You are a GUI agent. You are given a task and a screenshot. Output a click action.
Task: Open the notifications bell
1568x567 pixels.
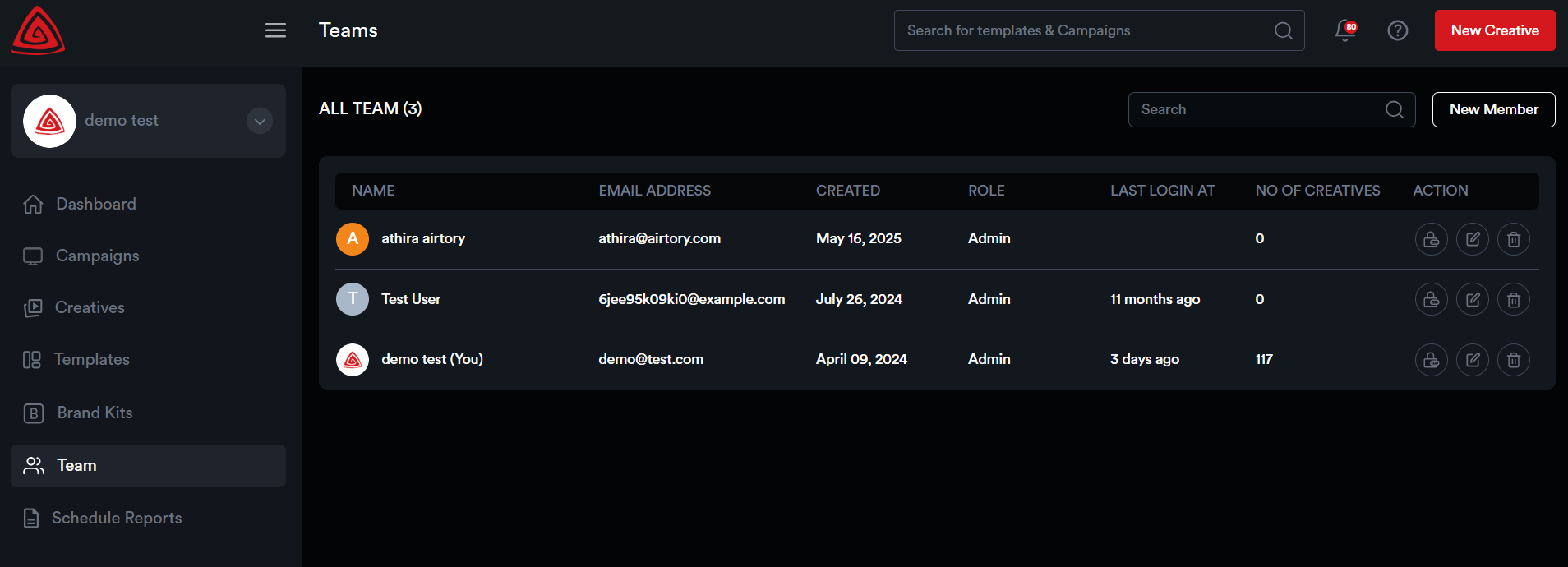click(x=1344, y=30)
